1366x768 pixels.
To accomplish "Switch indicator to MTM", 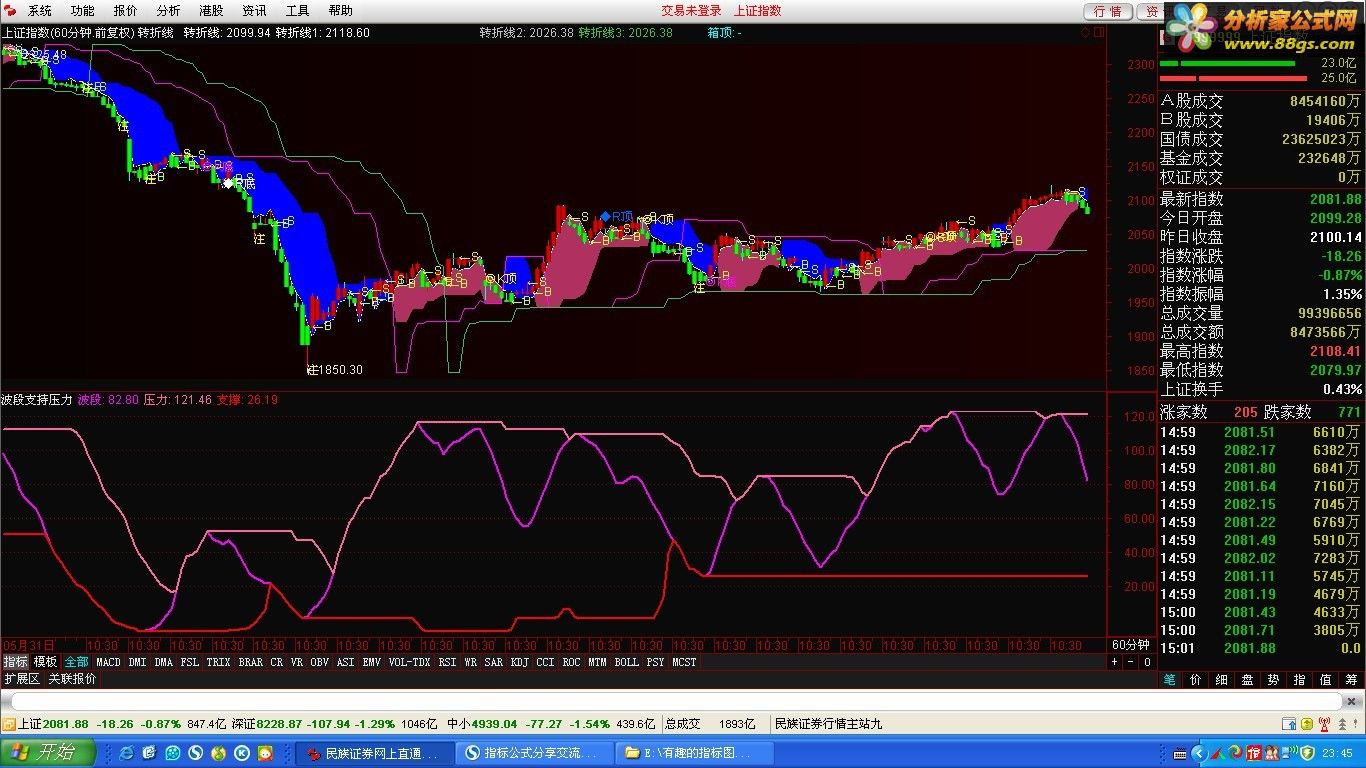I will 597,662.
